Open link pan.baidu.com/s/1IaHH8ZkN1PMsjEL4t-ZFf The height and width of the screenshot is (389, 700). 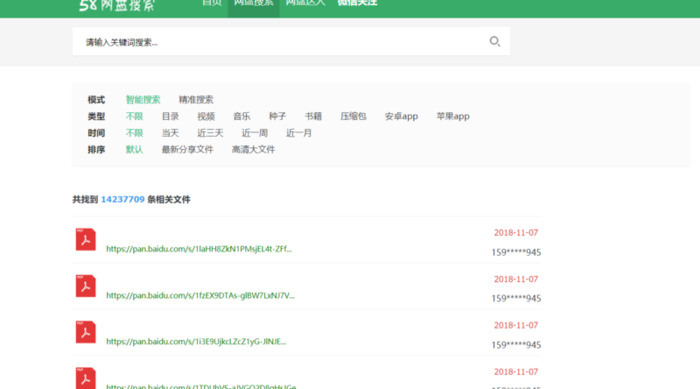199,249
